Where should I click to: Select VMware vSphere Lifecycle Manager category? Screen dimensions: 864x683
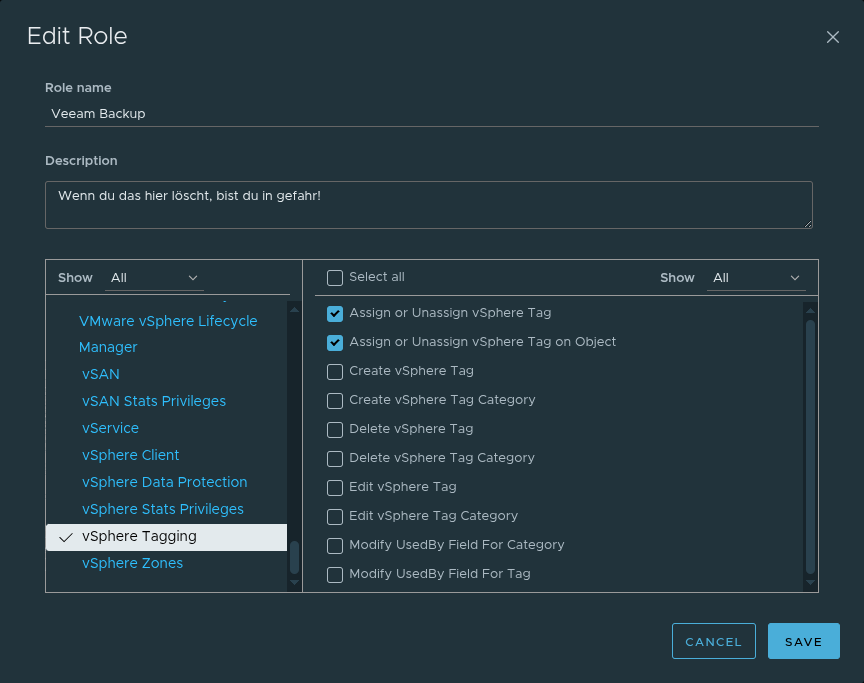(x=167, y=334)
